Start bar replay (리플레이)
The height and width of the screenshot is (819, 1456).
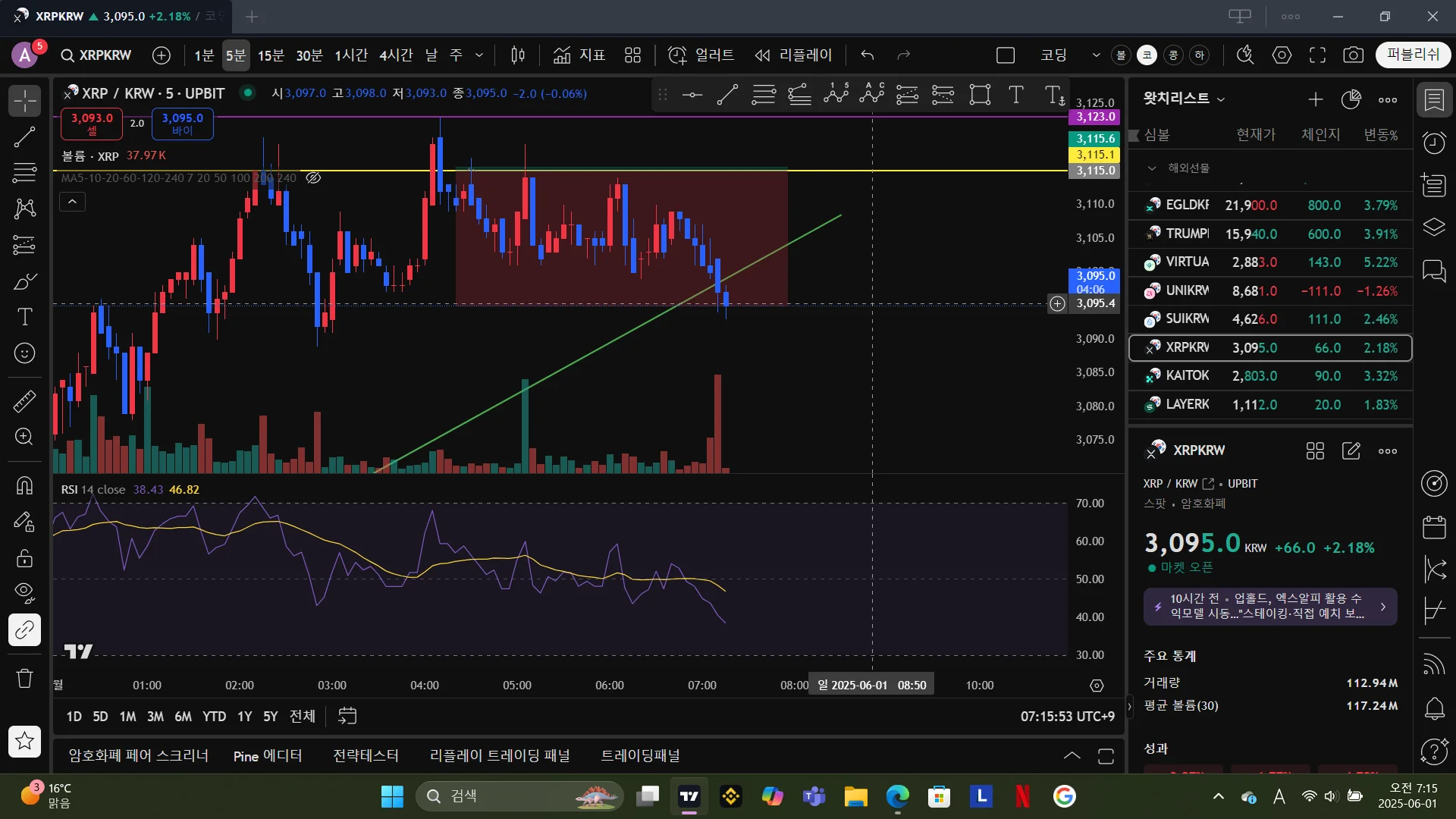794,55
